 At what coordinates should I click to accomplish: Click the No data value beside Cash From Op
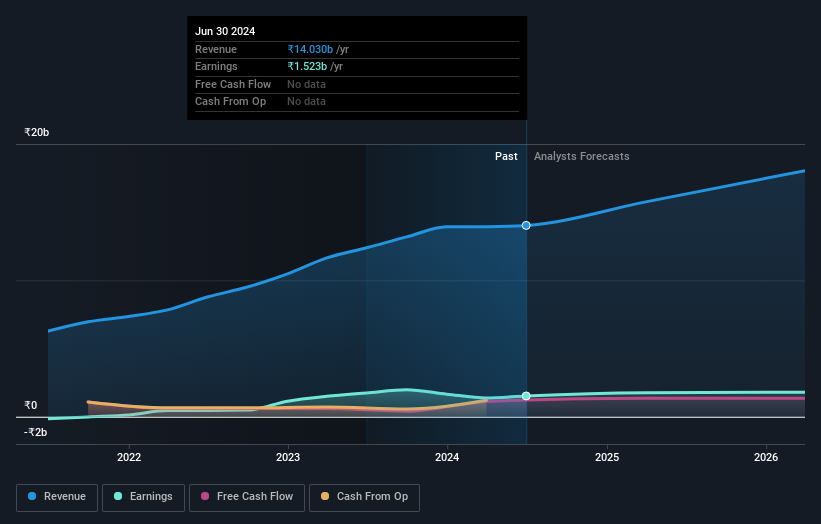click(x=306, y=102)
